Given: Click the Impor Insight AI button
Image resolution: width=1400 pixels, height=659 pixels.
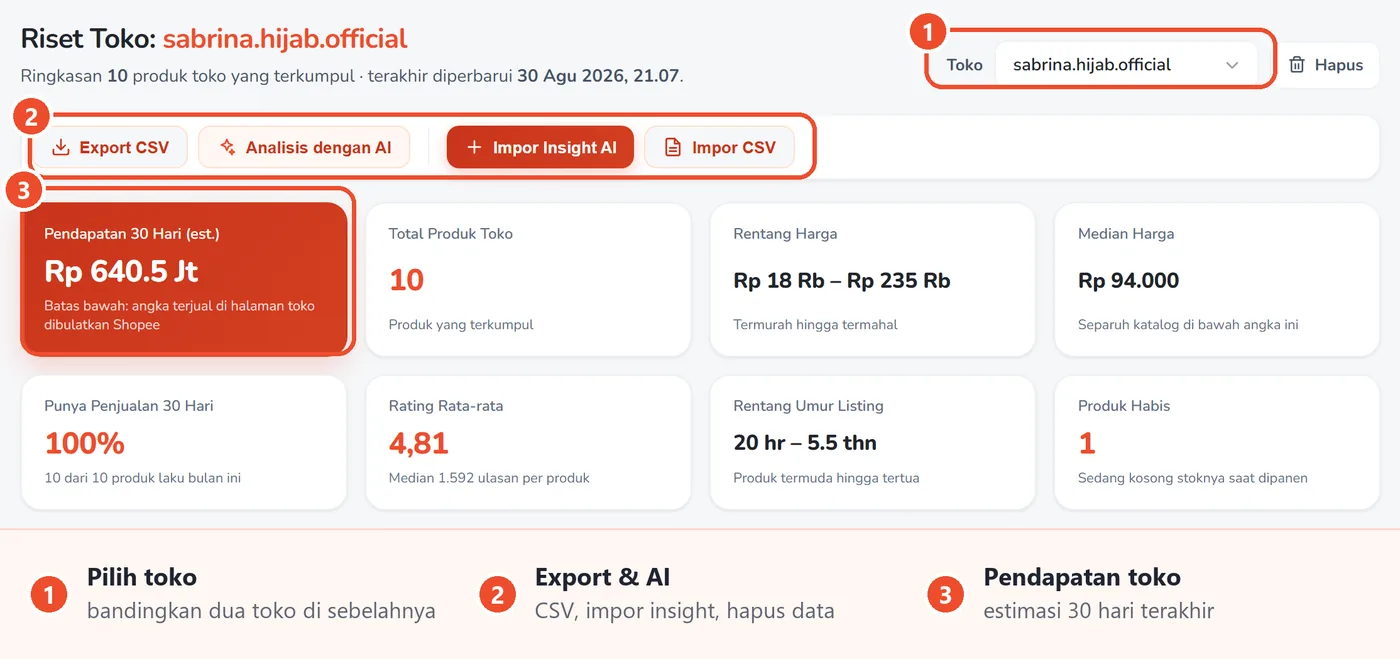Looking at the screenshot, I should [540, 147].
